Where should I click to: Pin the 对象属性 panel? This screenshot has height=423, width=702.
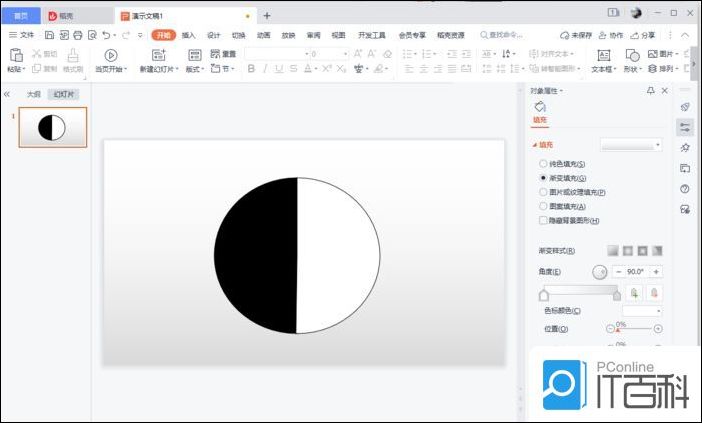click(651, 90)
